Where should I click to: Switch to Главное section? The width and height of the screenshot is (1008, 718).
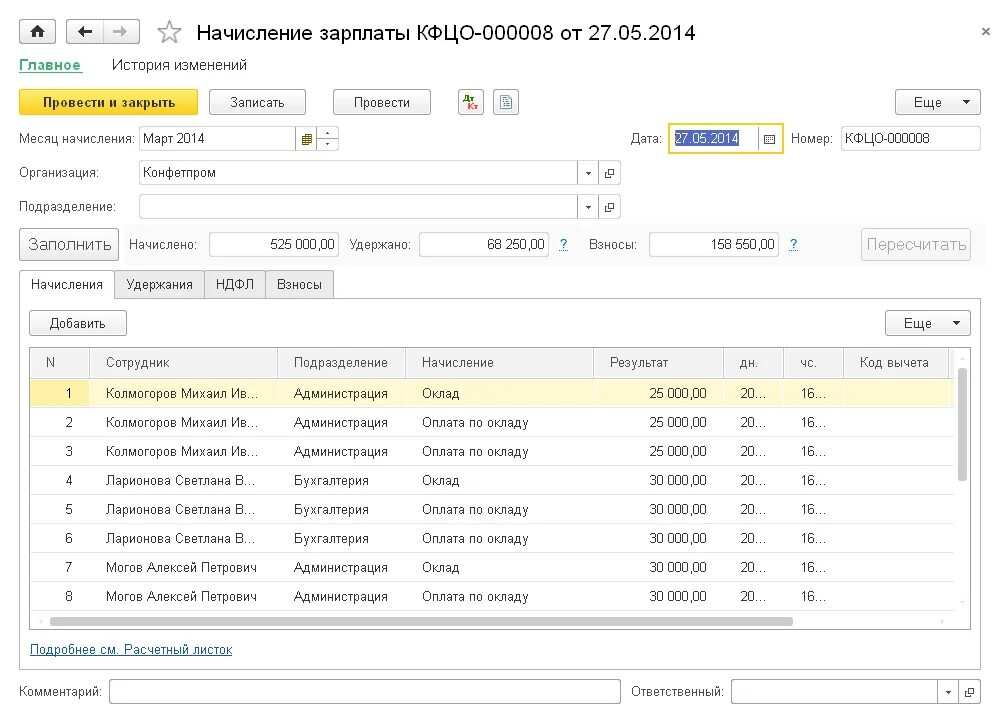[50, 65]
